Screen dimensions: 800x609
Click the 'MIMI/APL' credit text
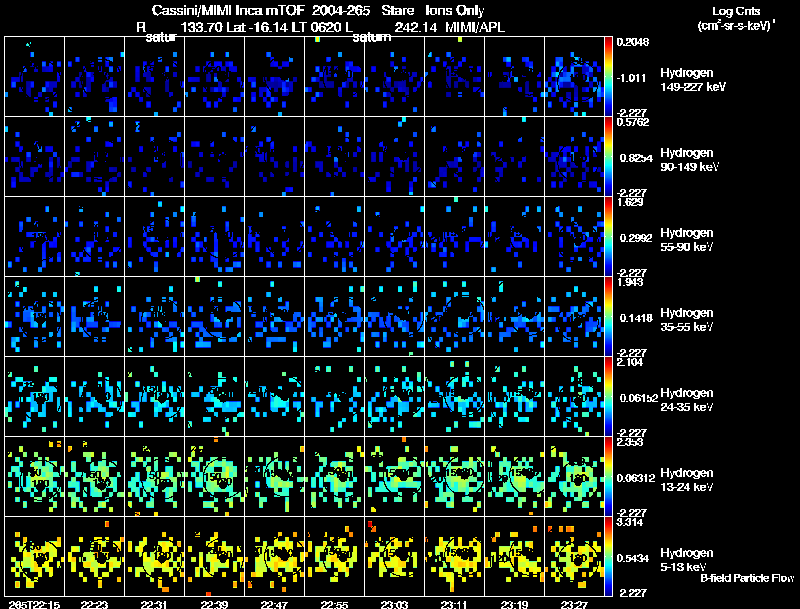click(x=474, y=27)
